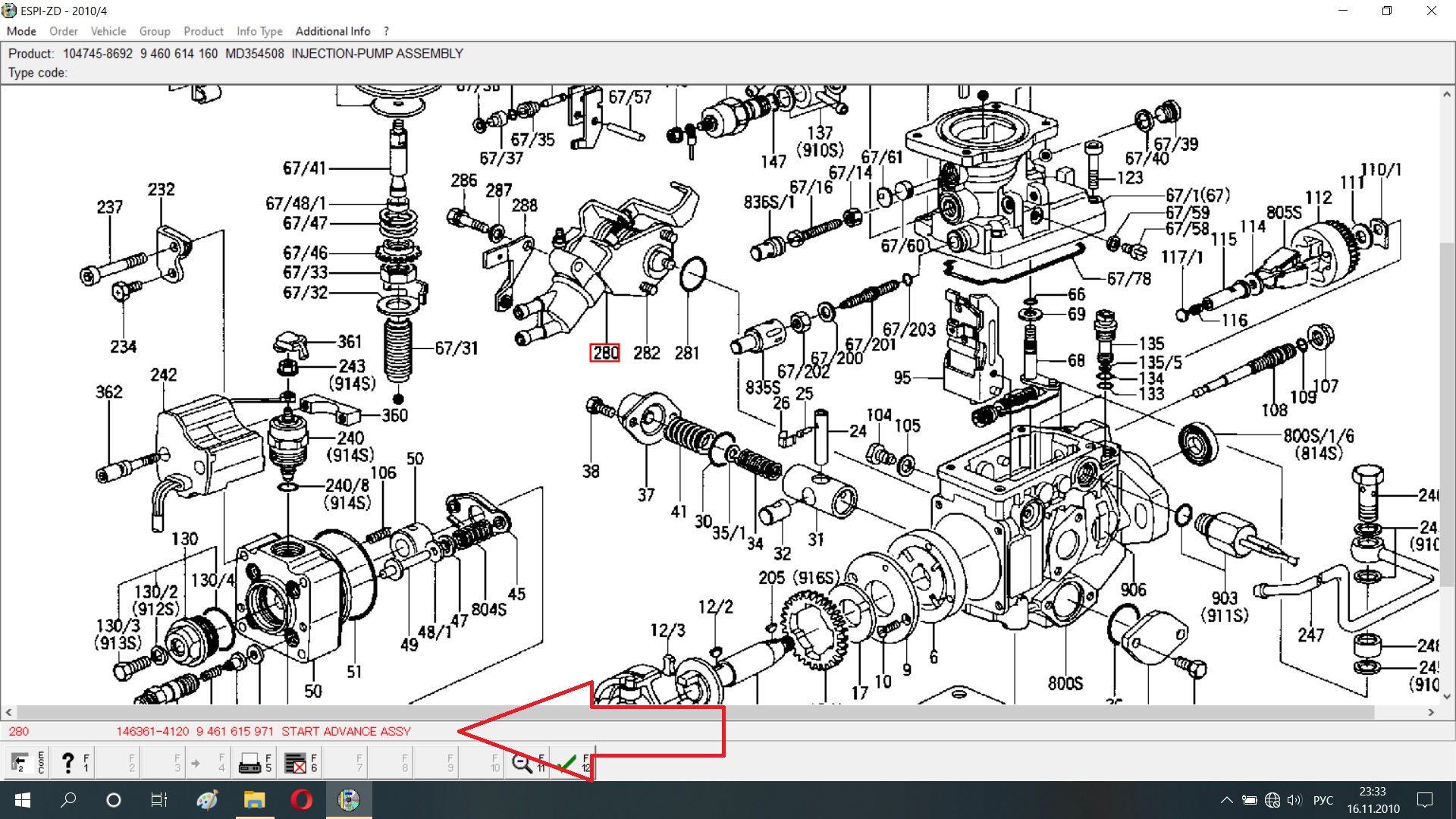Viewport: 1456px width, 819px height.
Task: Click the F5 printer icon
Action: point(255,763)
